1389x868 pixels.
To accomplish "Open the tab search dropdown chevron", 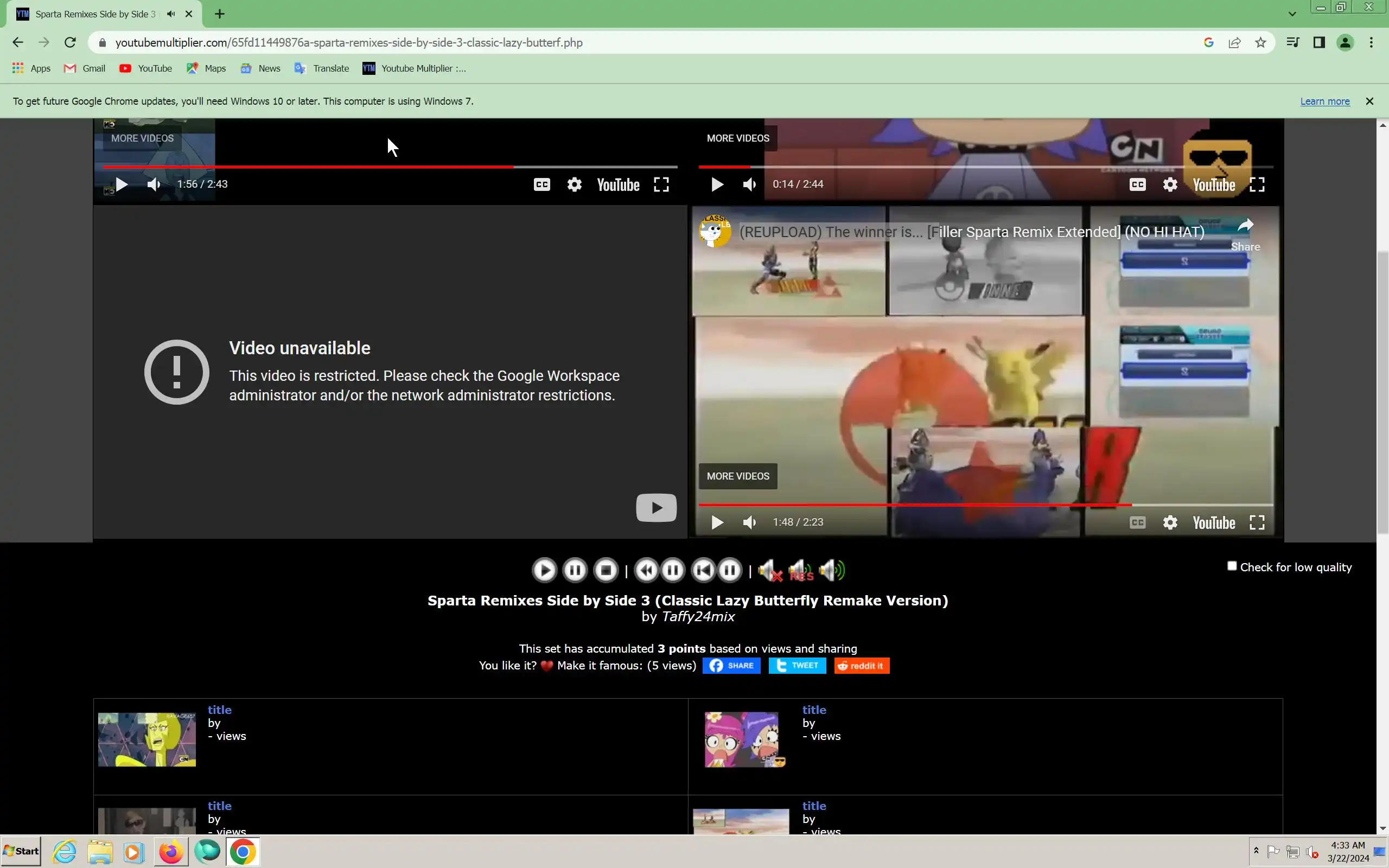I will point(1292,14).
